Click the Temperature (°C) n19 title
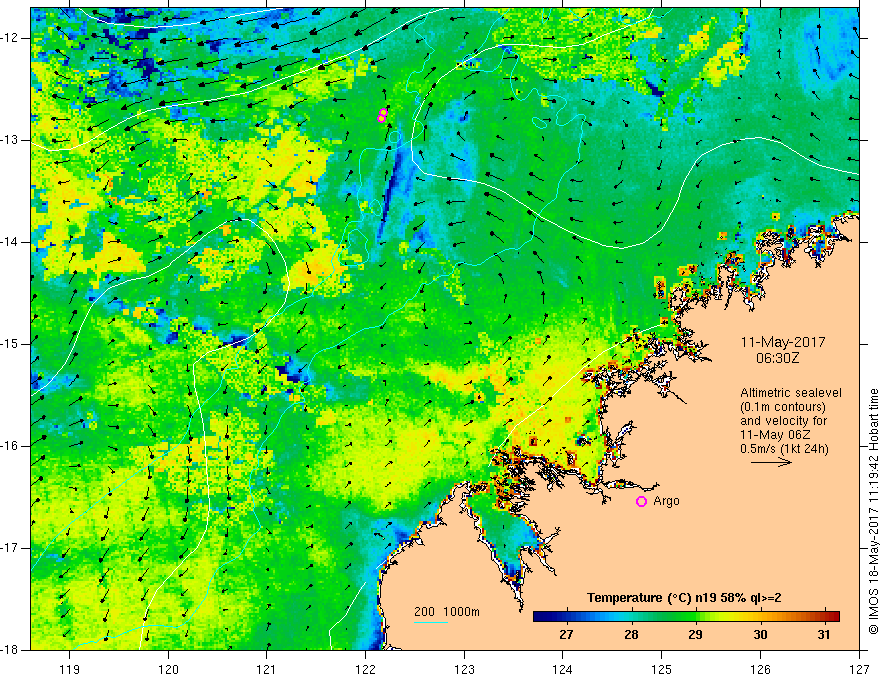This screenshot has height=680, width=880. coord(684,598)
